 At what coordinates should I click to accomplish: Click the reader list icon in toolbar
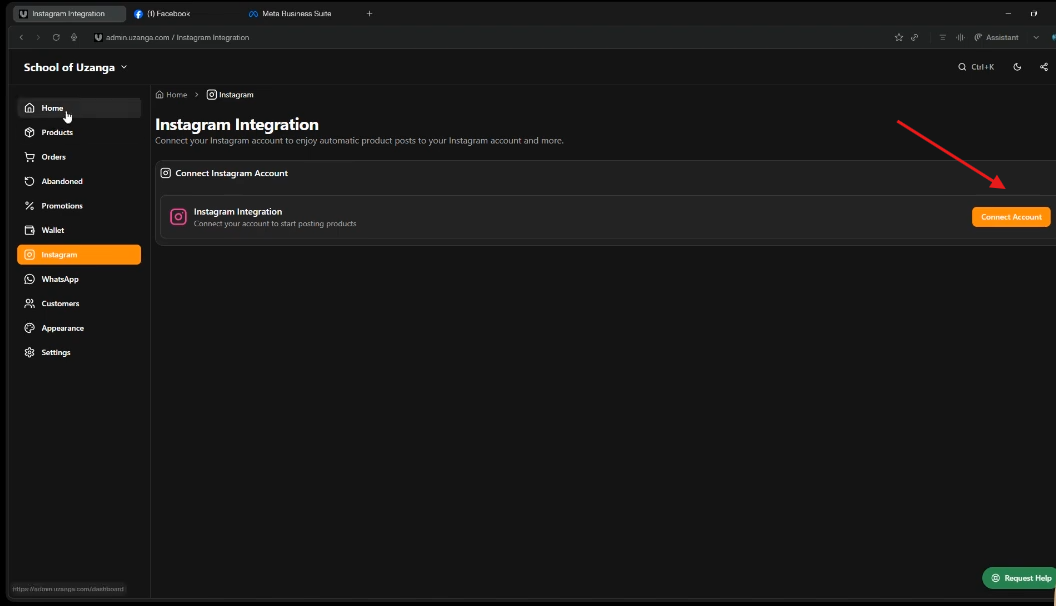pyautogui.click(x=942, y=38)
